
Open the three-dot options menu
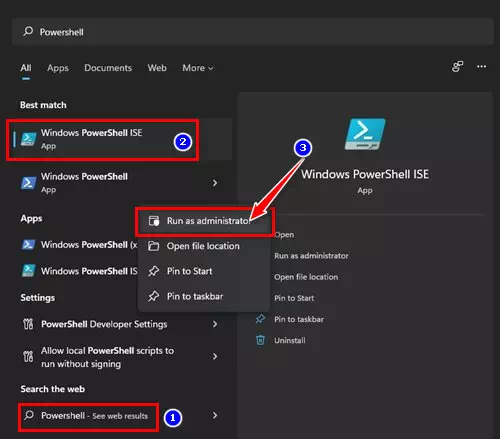tap(481, 67)
